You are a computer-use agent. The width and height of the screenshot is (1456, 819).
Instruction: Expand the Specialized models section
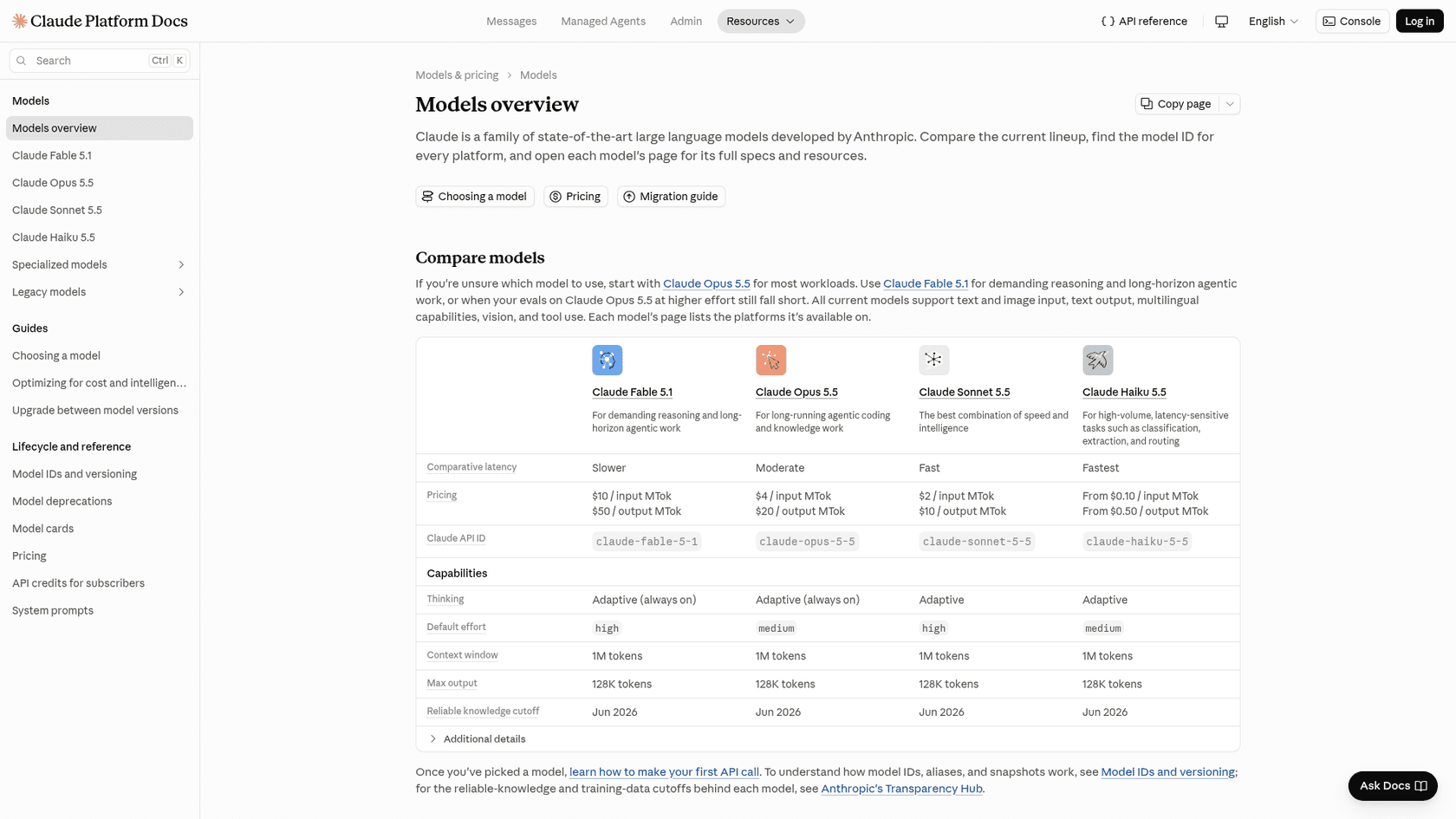click(181, 264)
